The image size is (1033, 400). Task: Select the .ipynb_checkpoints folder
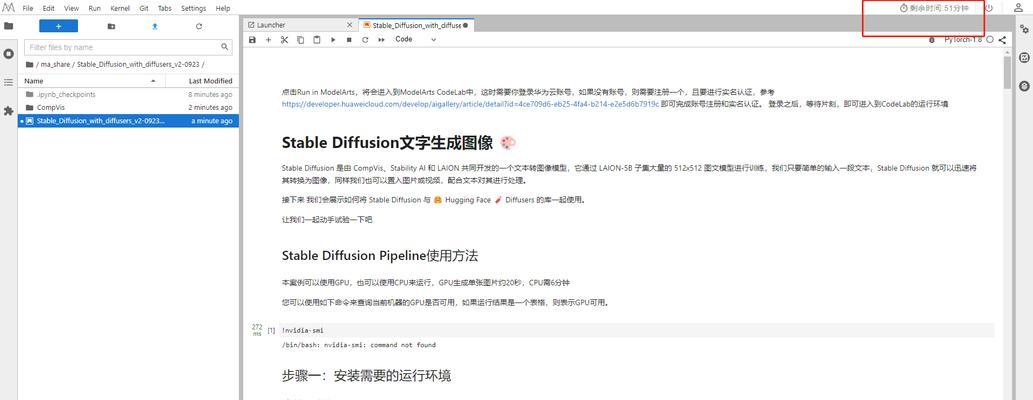(128, 94)
